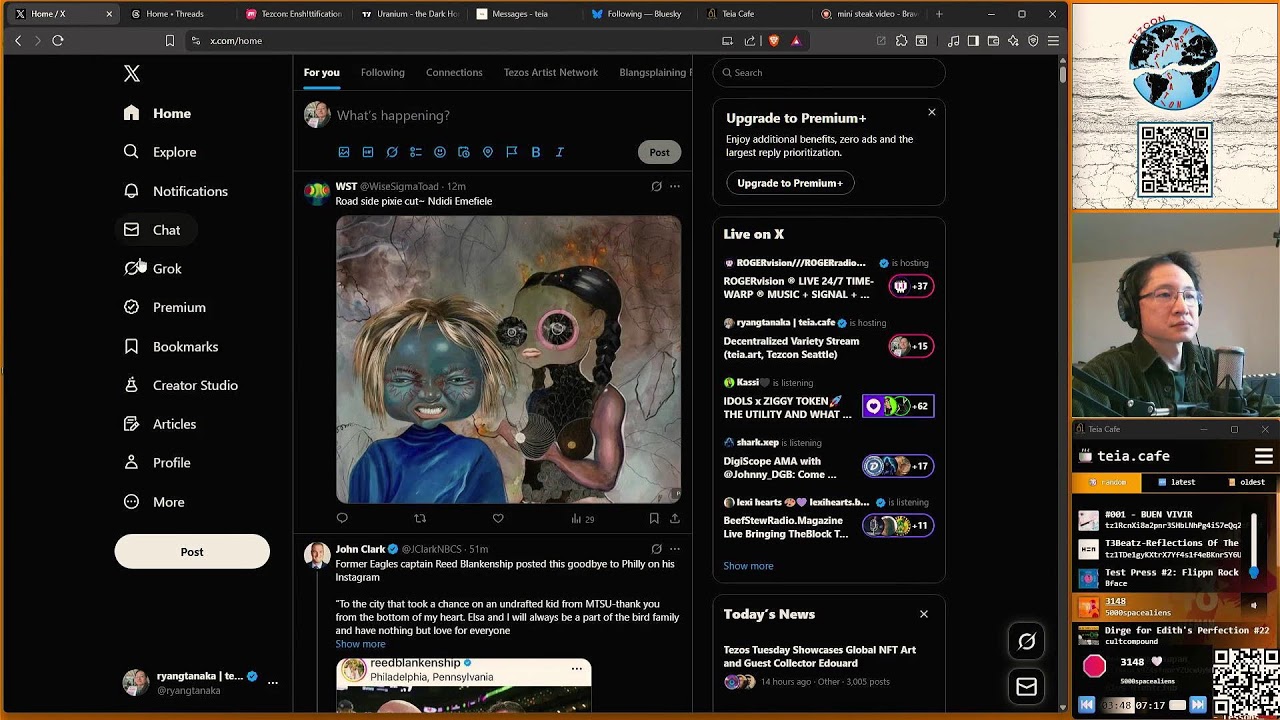The width and height of the screenshot is (1280, 720).
Task: Click the schedule post icon in composer
Action: [x=464, y=152]
